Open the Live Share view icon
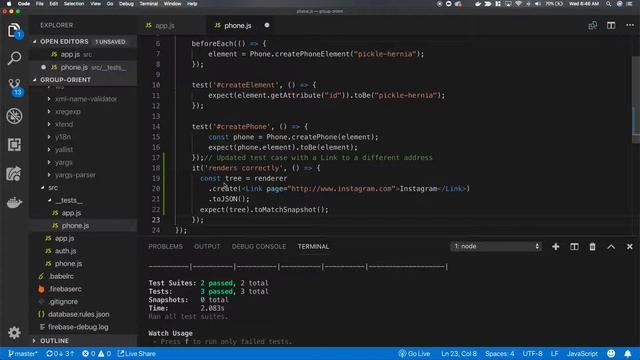640x360 pixels. click(14, 174)
